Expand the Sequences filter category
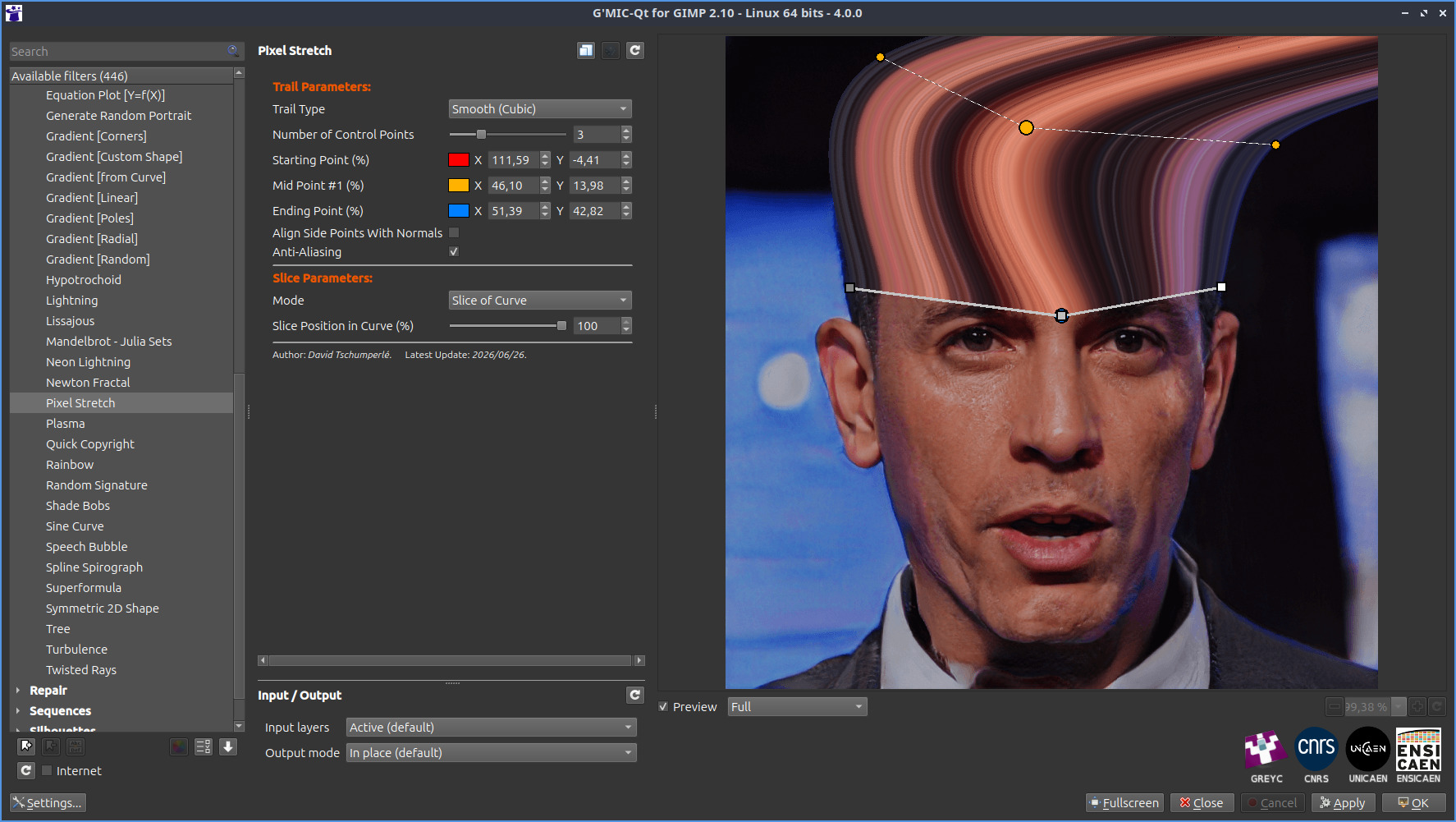 pos(17,711)
